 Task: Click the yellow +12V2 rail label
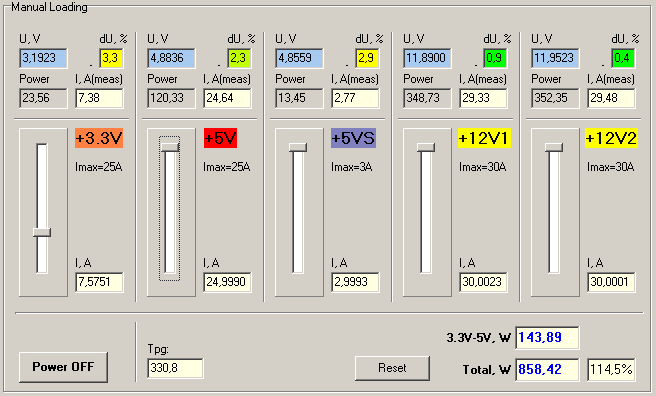coord(611,138)
